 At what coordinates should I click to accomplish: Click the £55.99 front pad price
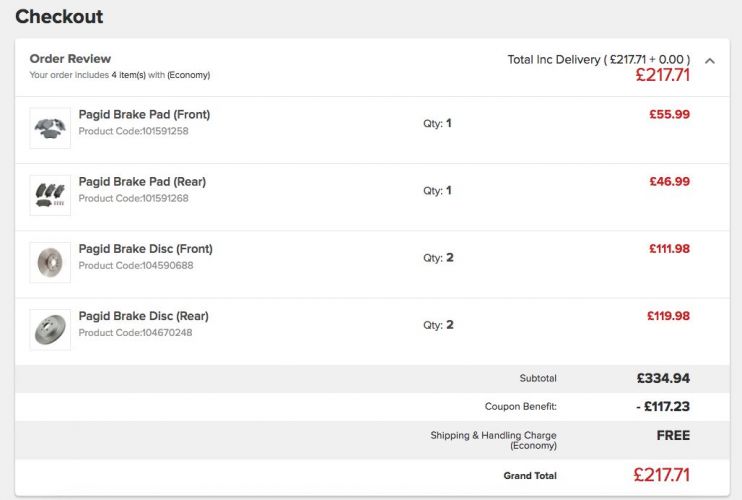coord(670,114)
